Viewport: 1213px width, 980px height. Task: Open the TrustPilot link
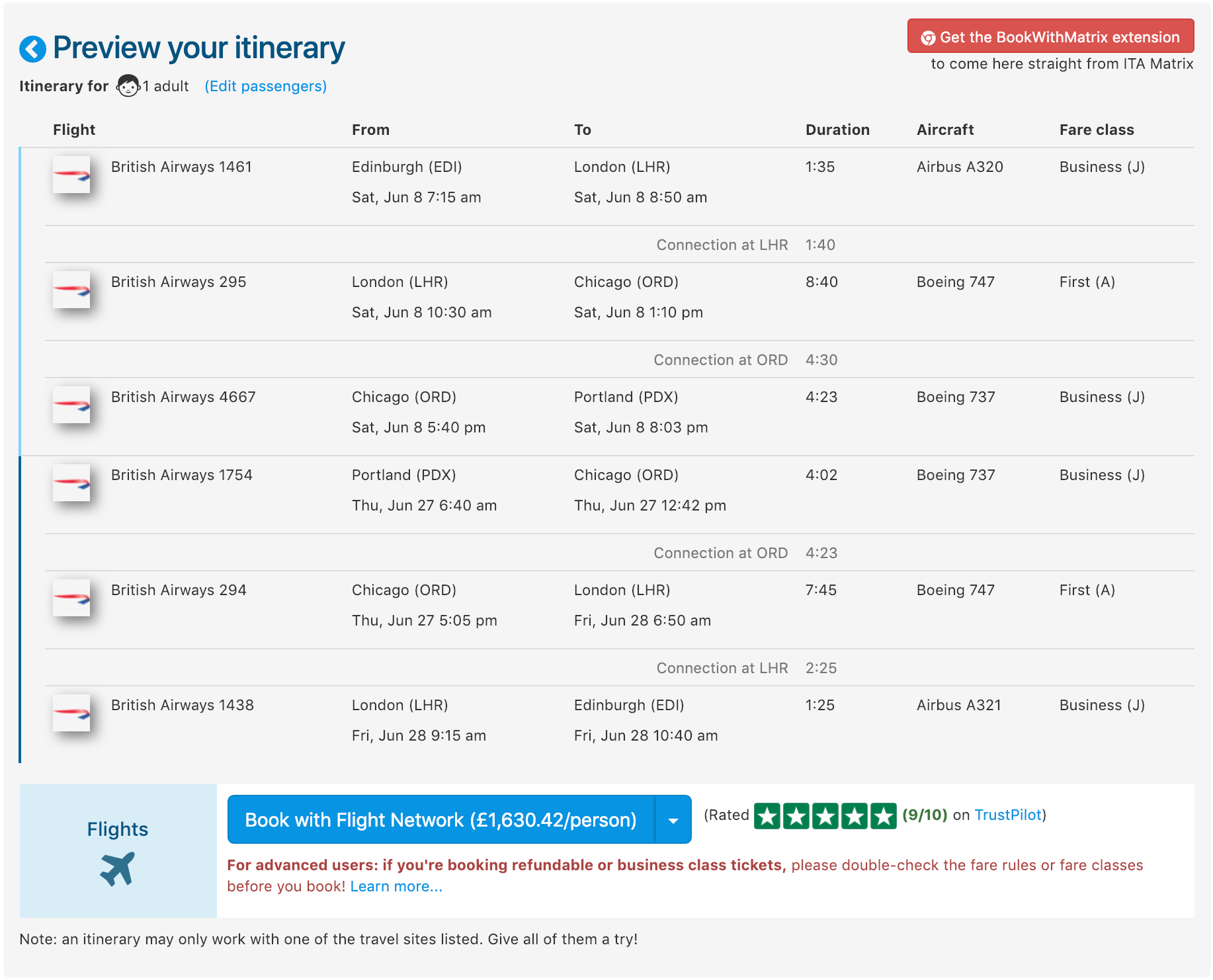click(1008, 815)
